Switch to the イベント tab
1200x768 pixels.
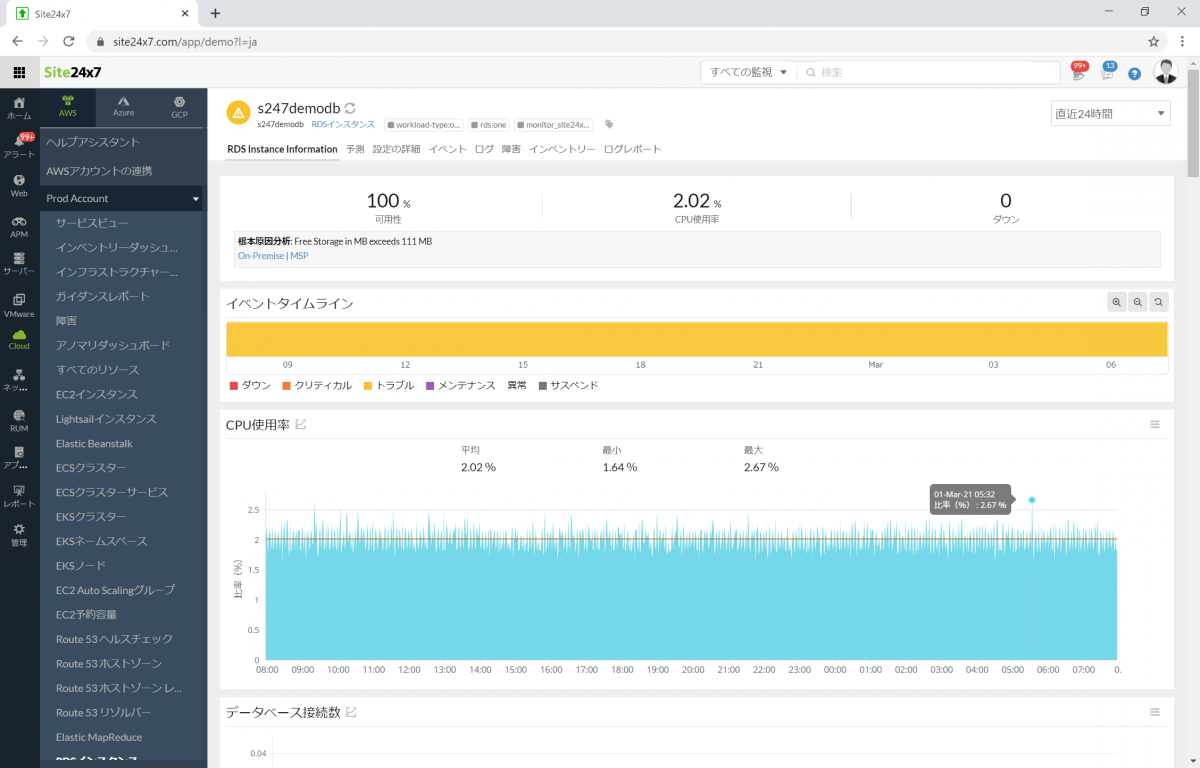click(x=448, y=149)
